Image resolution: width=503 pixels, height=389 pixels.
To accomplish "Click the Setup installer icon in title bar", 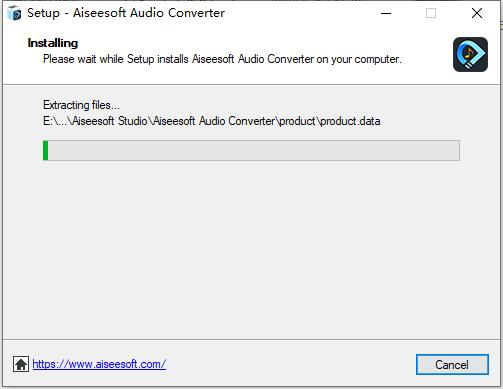I will coord(14,13).
